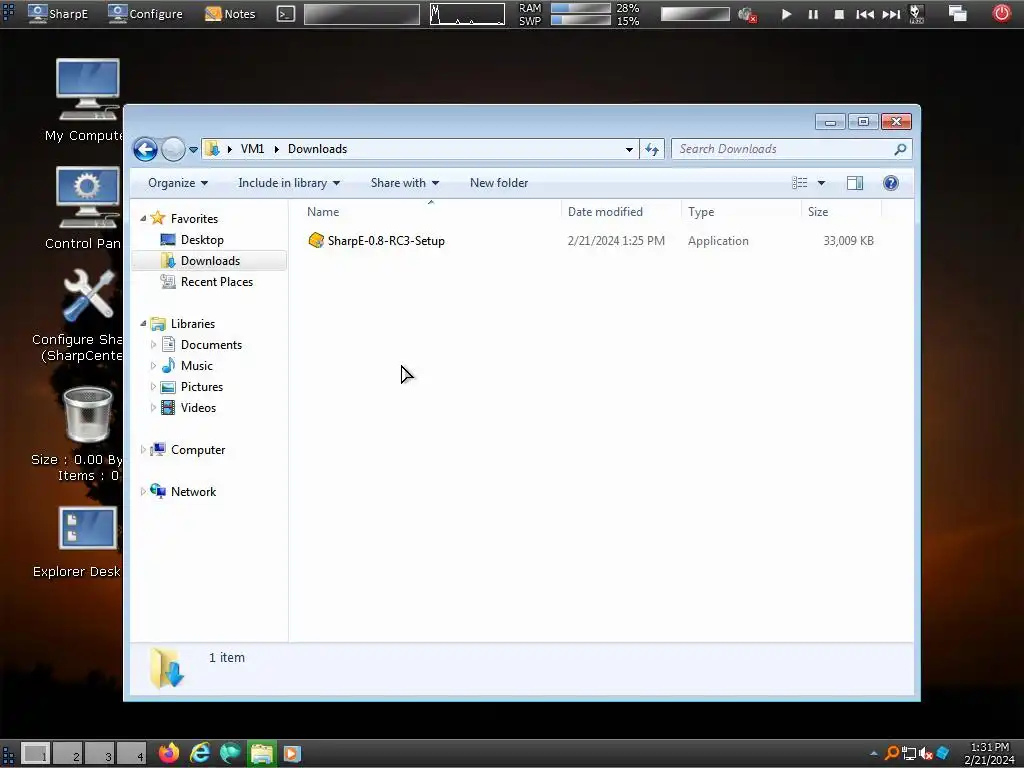Viewport: 1024px width, 768px height.
Task: Expand the Documents library
Action: click(153, 344)
